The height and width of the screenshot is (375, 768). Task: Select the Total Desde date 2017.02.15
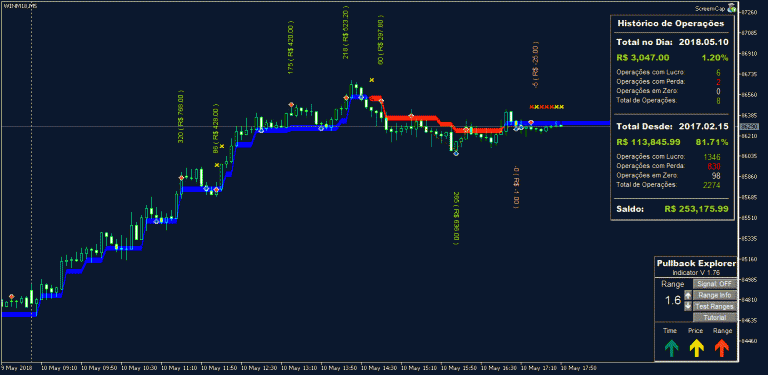[x=704, y=126]
